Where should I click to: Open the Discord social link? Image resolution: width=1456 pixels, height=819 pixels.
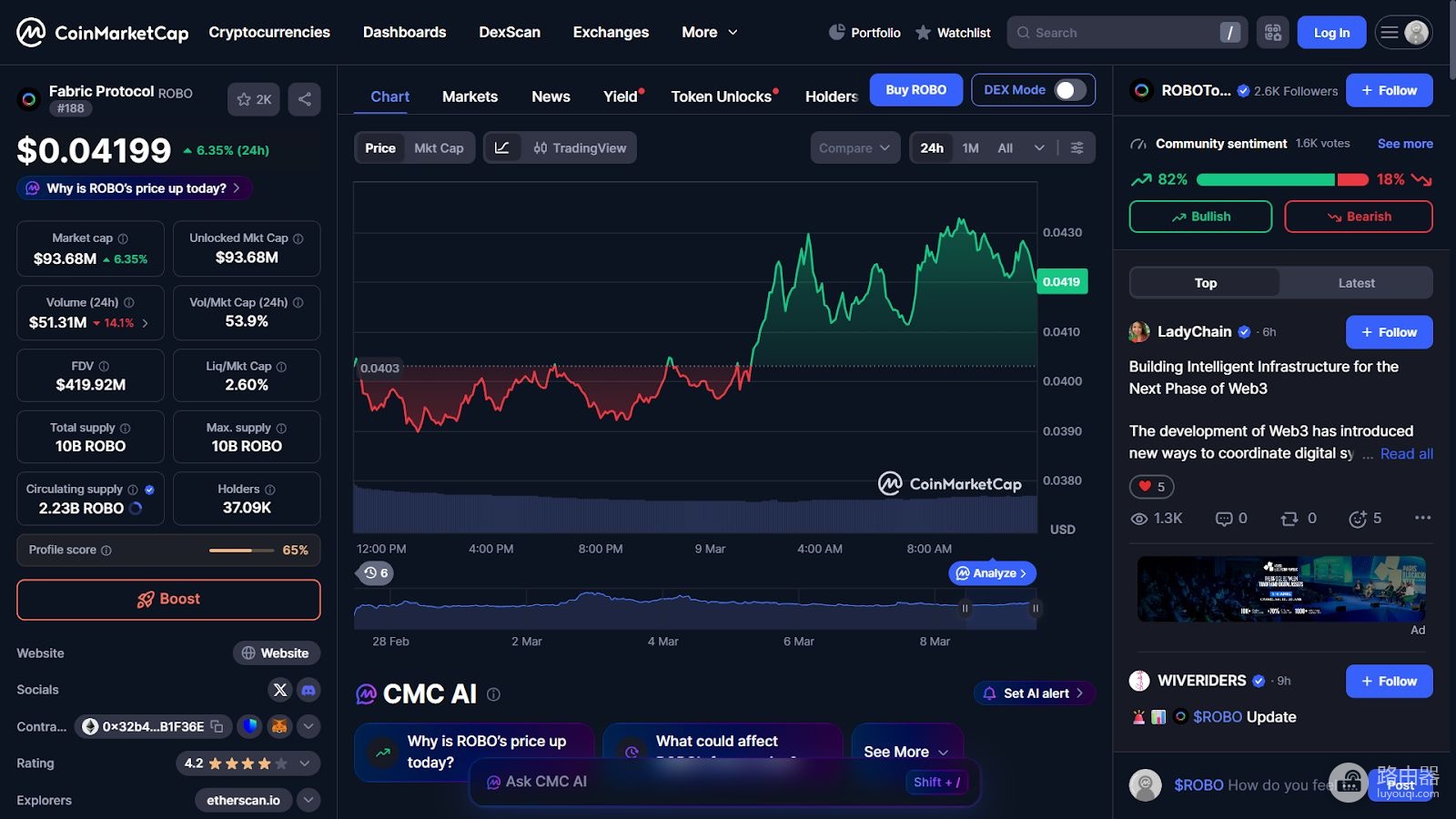coord(308,690)
